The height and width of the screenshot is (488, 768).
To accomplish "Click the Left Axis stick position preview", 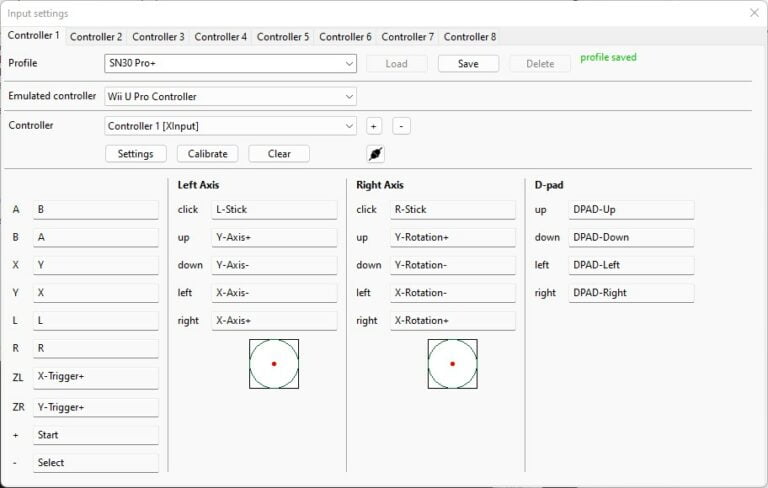I will (x=274, y=364).
